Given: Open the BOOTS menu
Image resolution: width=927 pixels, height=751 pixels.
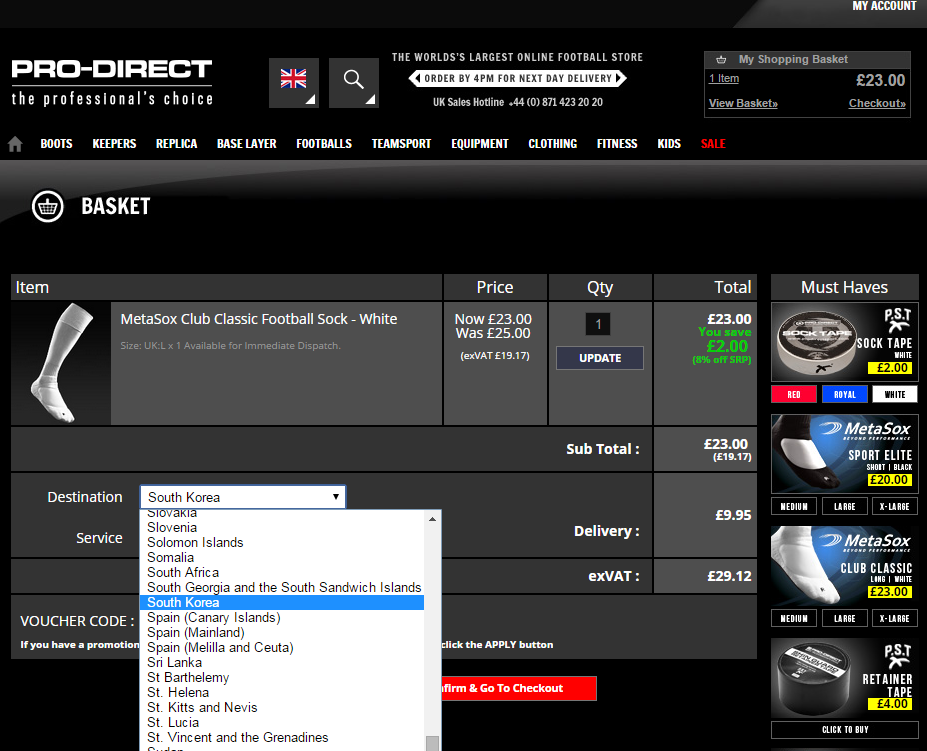Looking at the screenshot, I should point(56,144).
